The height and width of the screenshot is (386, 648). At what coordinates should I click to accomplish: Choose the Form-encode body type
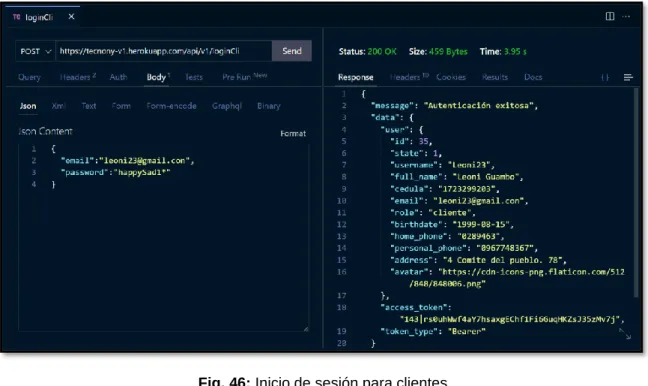172,106
